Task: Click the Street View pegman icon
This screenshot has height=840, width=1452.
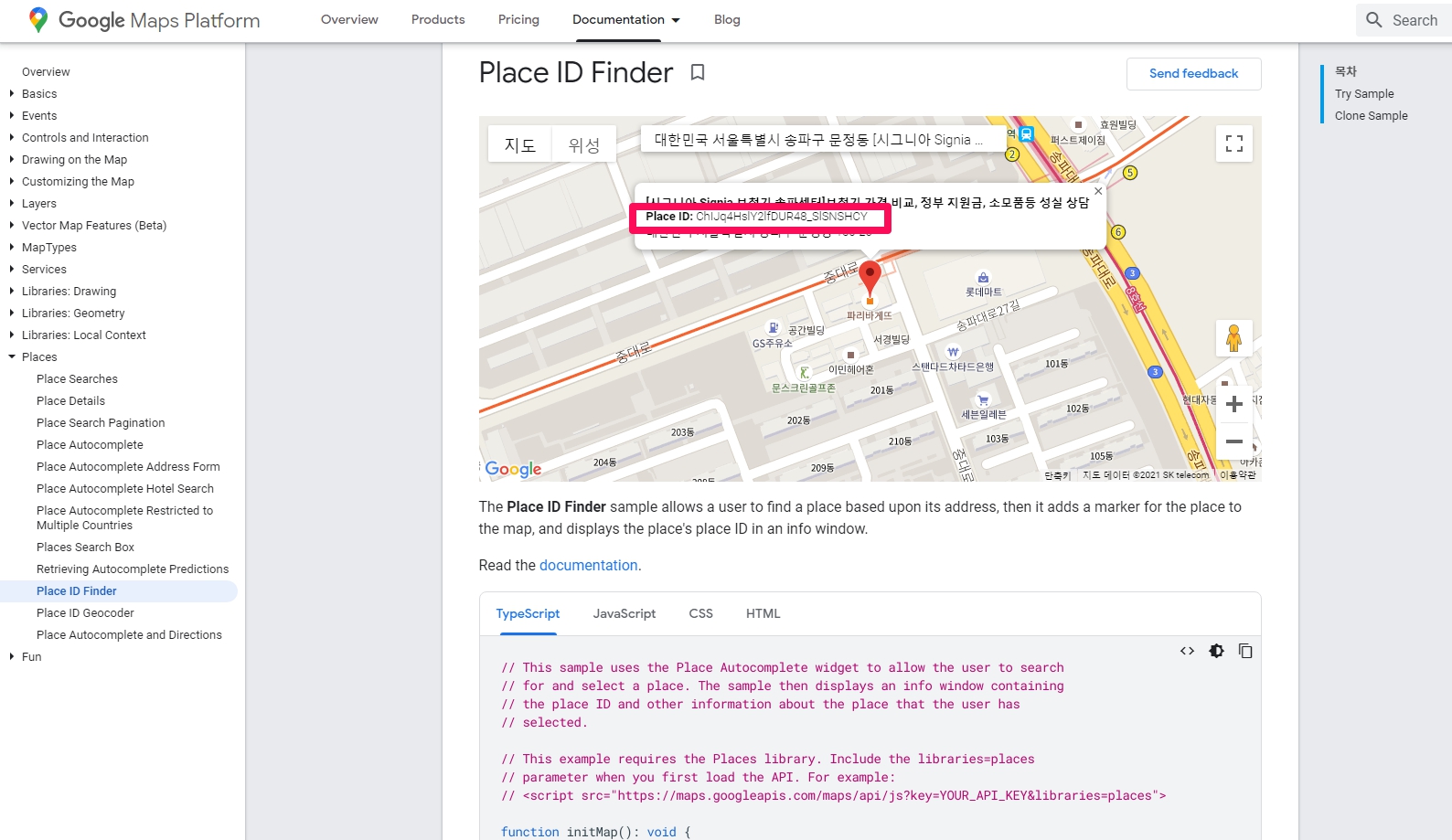Action: [x=1233, y=338]
